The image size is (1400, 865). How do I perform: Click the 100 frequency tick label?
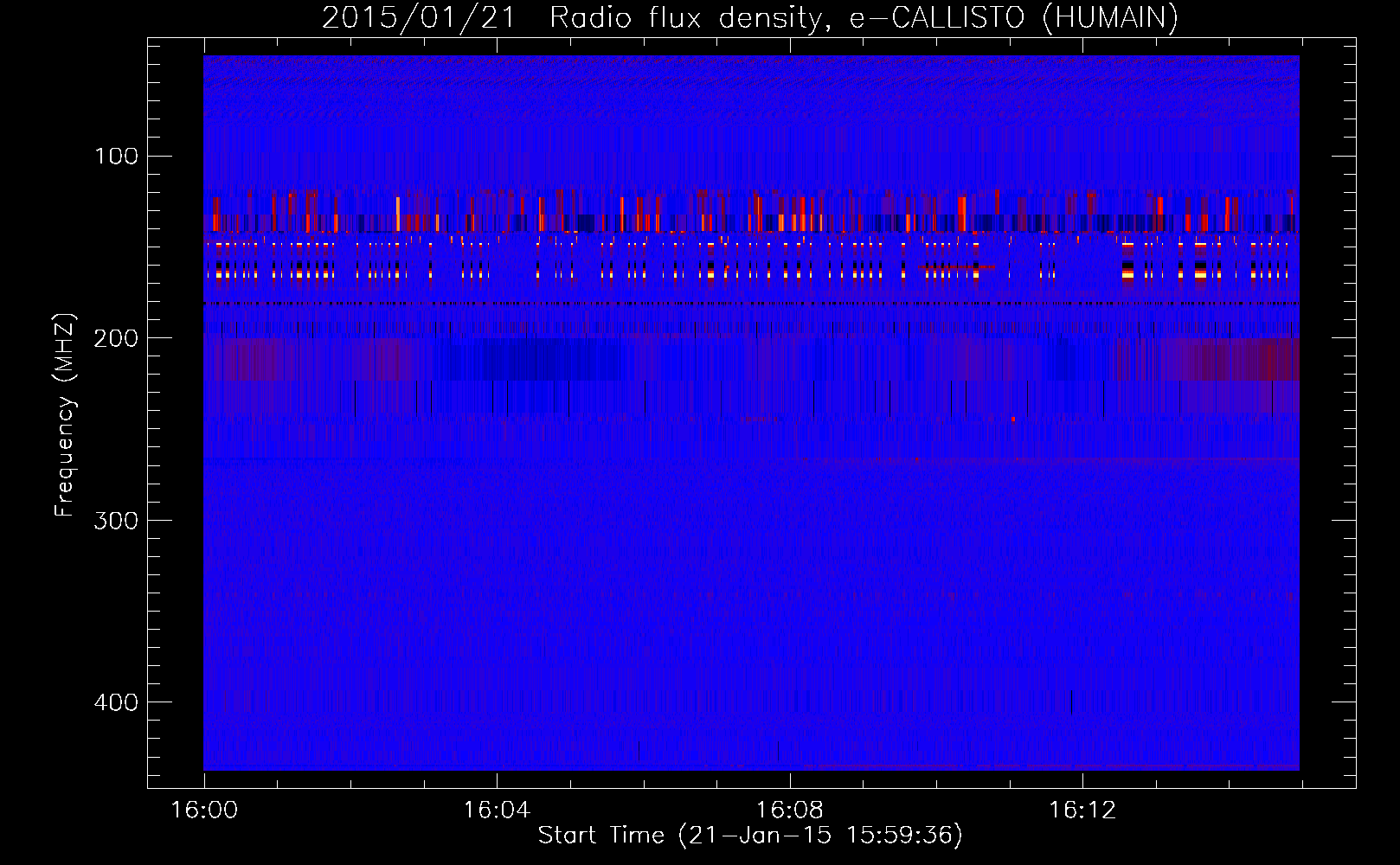coord(116,156)
